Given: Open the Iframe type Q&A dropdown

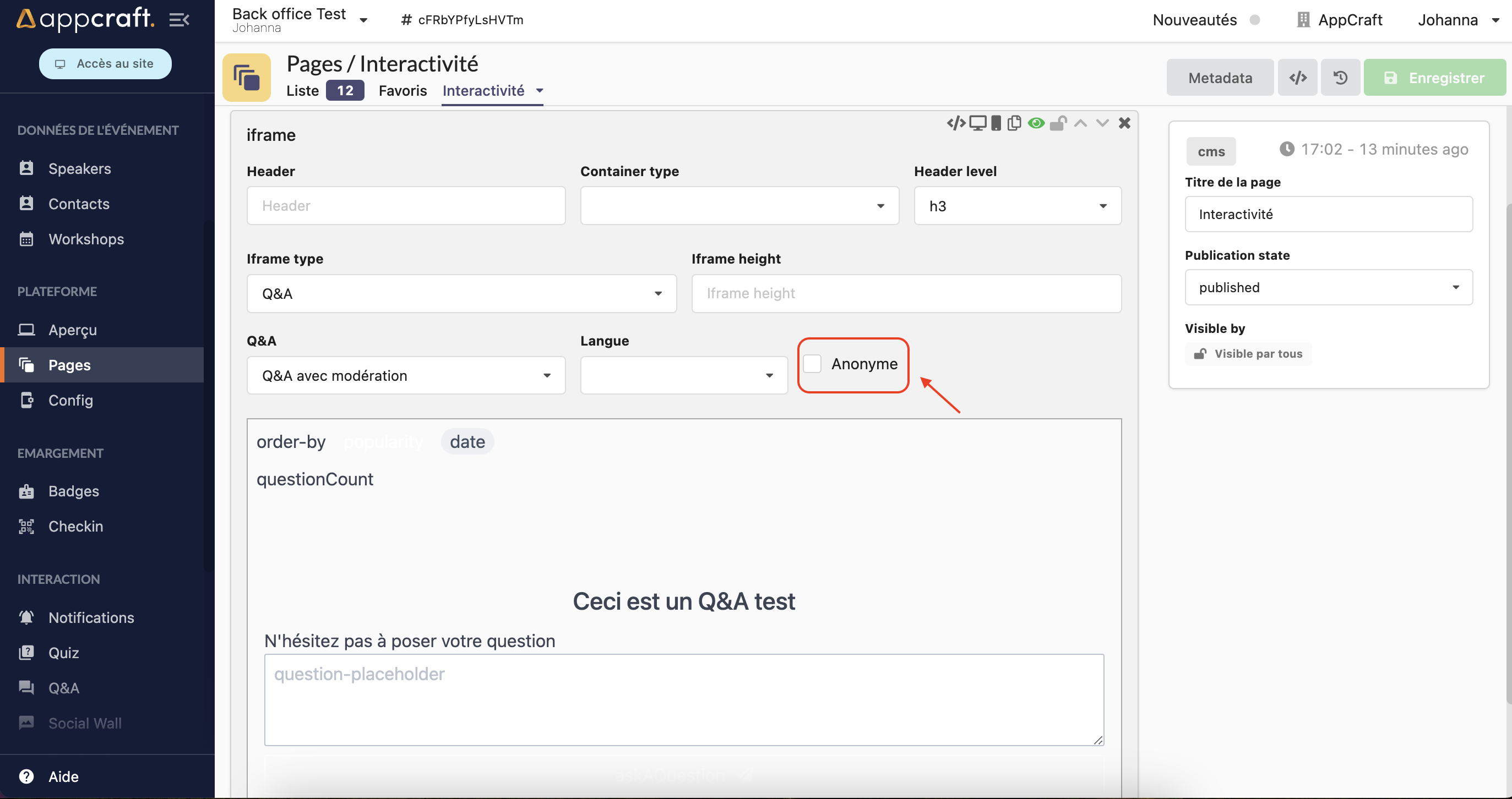Looking at the screenshot, I should coord(461,293).
